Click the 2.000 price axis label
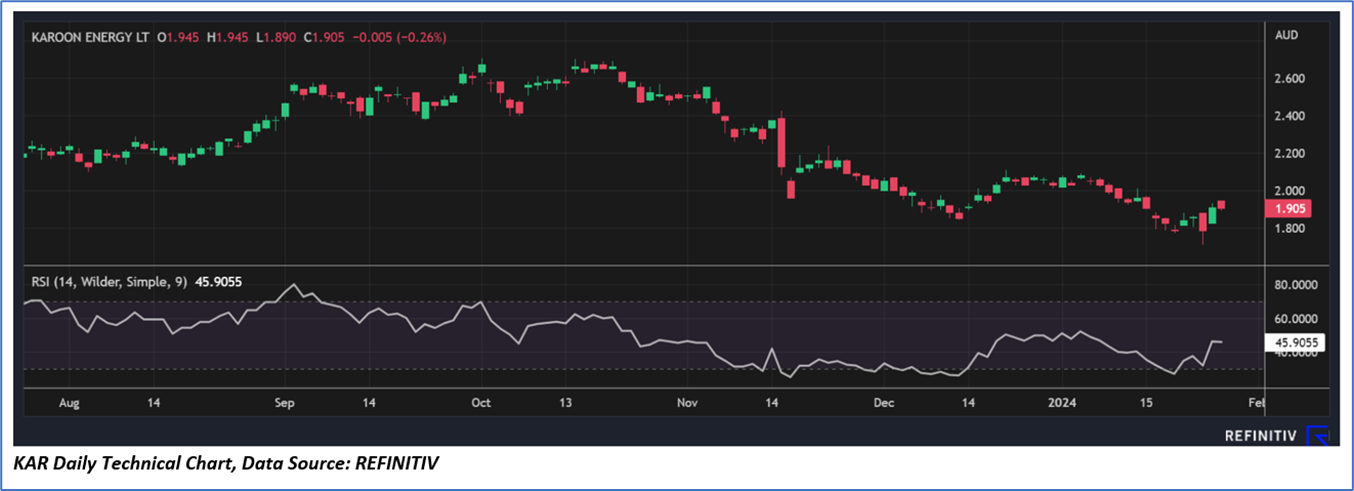Image resolution: width=1354 pixels, height=491 pixels. coord(1288,191)
